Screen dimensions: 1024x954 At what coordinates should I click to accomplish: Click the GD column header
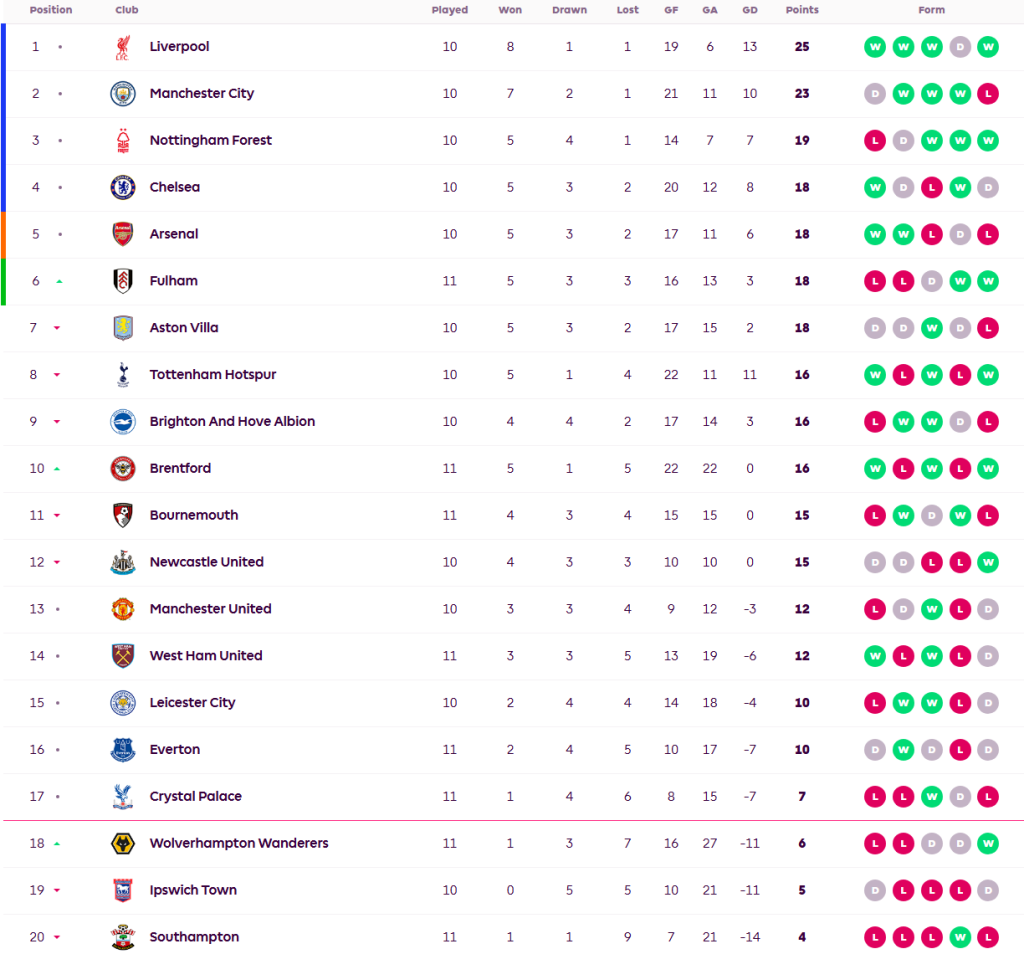click(x=749, y=10)
